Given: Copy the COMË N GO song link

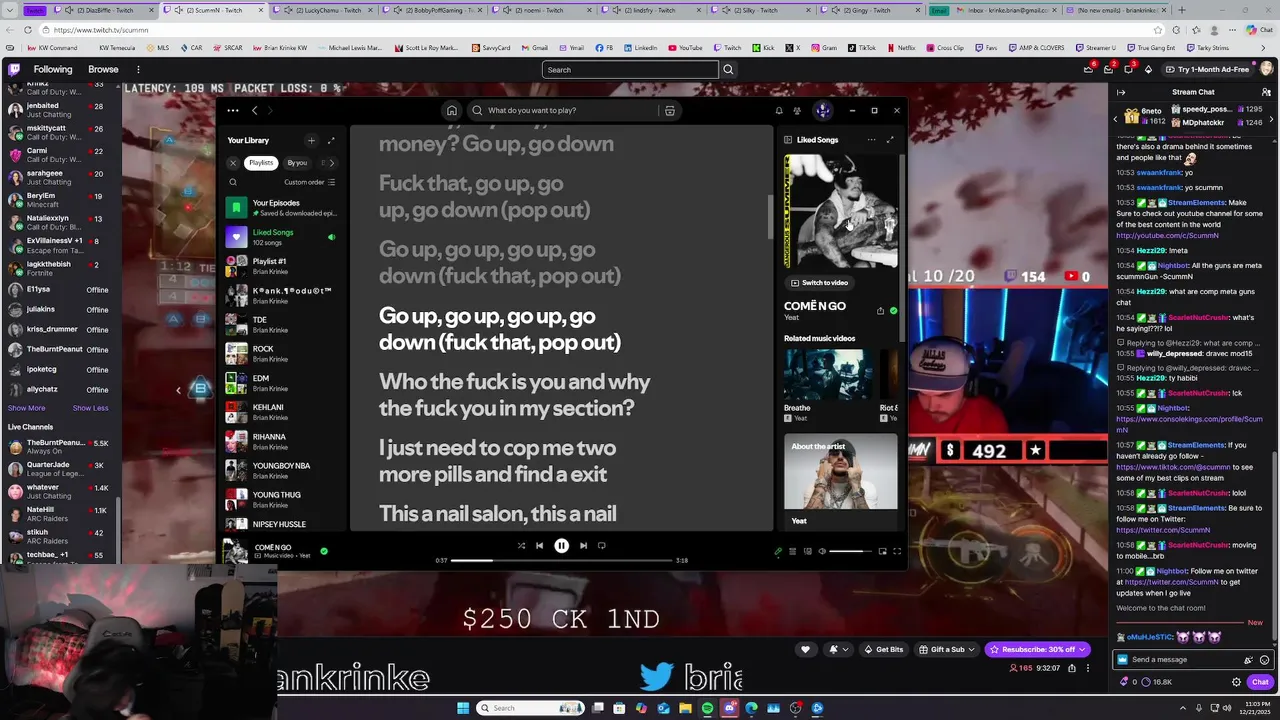Looking at the screenshot, I should coord(880,311).
